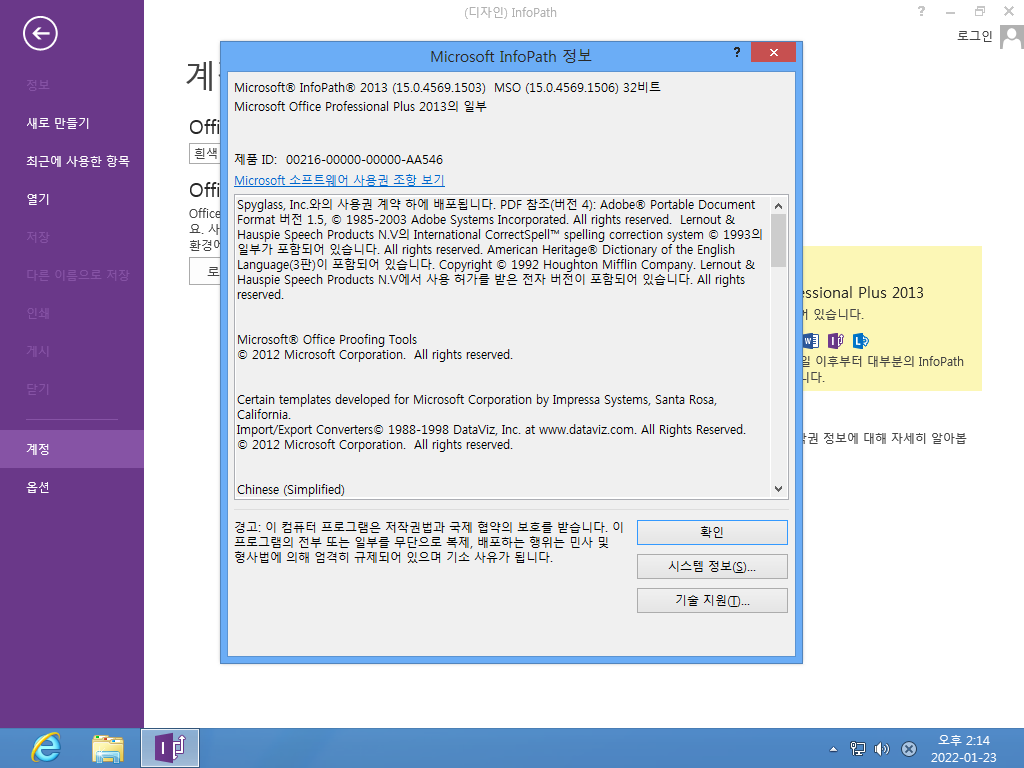1024x768 pixels.
Task: Click 확인 button
Action: (x=712, y=532)
